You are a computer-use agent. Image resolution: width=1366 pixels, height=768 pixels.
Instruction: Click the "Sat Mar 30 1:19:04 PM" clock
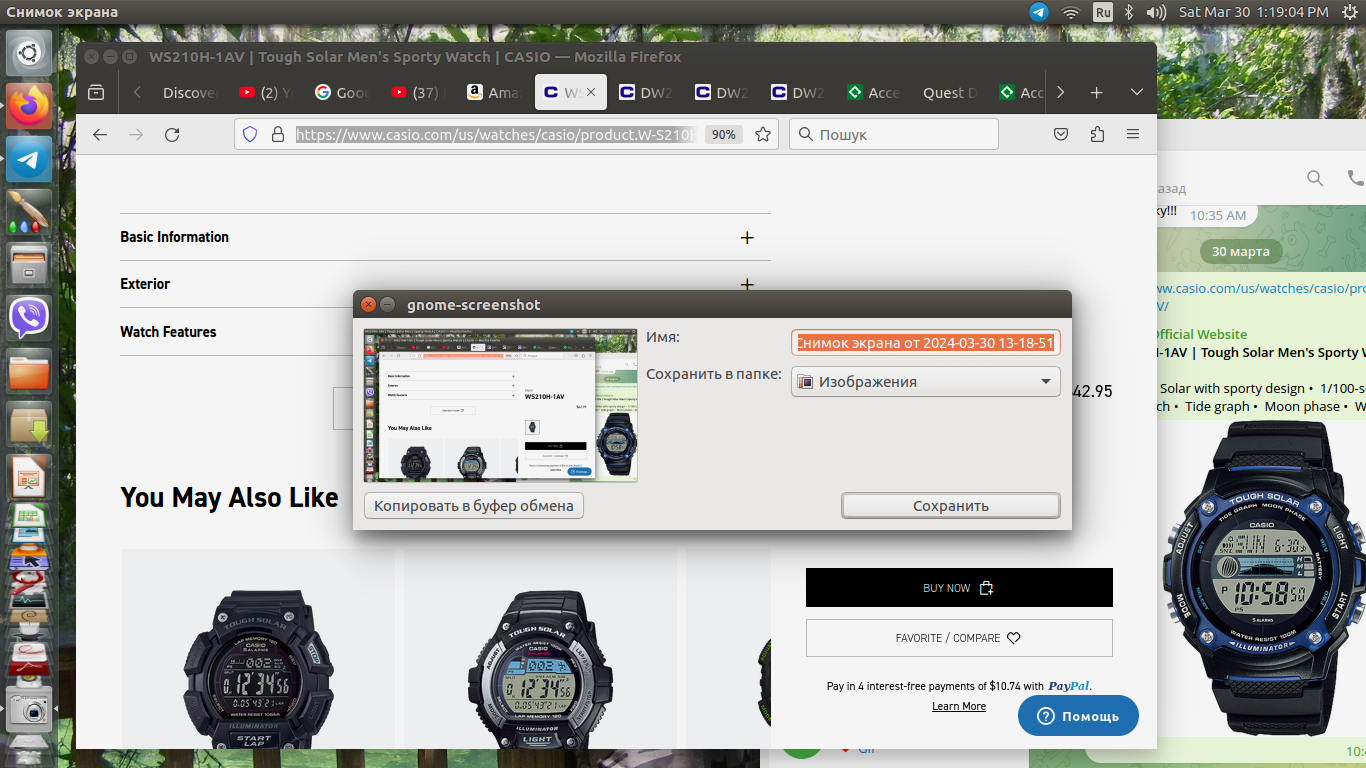click(x=1253, y=12)
